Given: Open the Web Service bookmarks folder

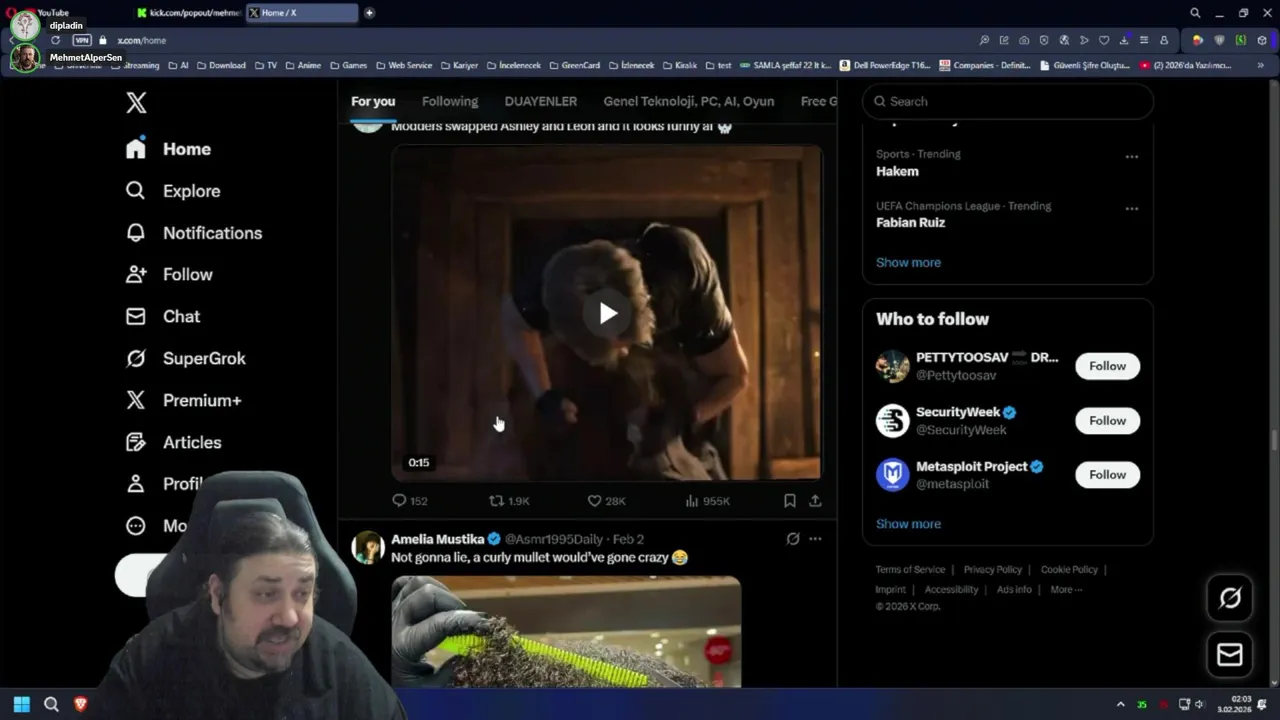Looking at the screenshot, I should 403,65.
